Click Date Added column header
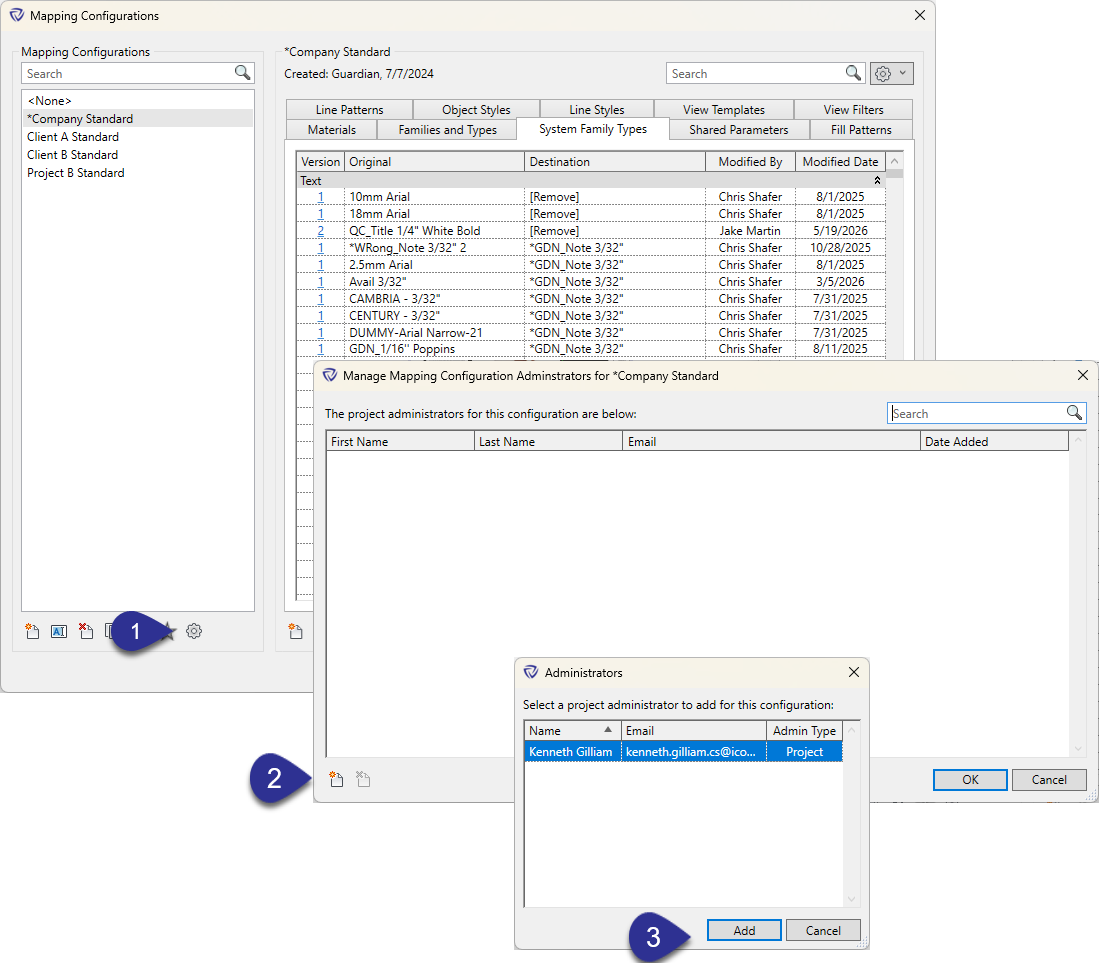This screenshot has width=1099, height=963. (x=993, y=442)
